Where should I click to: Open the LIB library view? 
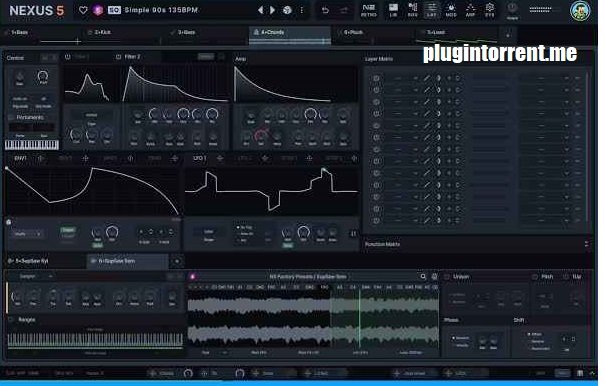coord(393,10)
